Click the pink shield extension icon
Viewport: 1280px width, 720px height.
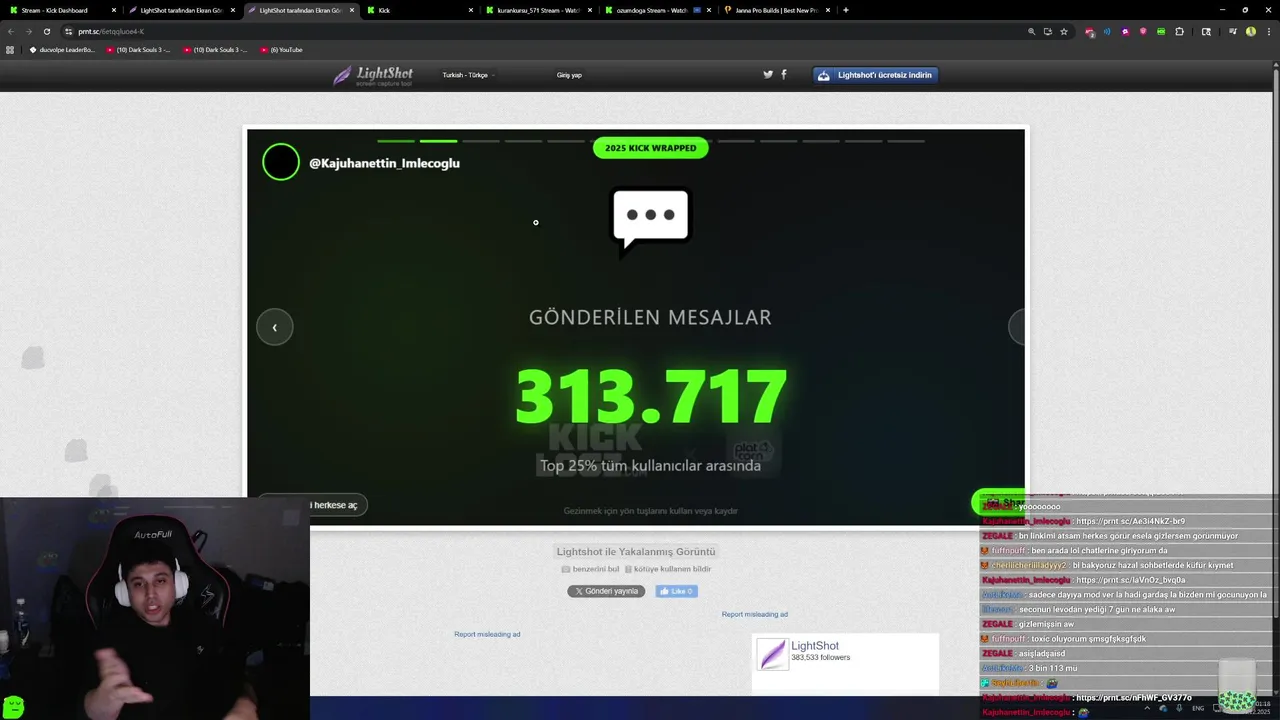click(1143, 31)
